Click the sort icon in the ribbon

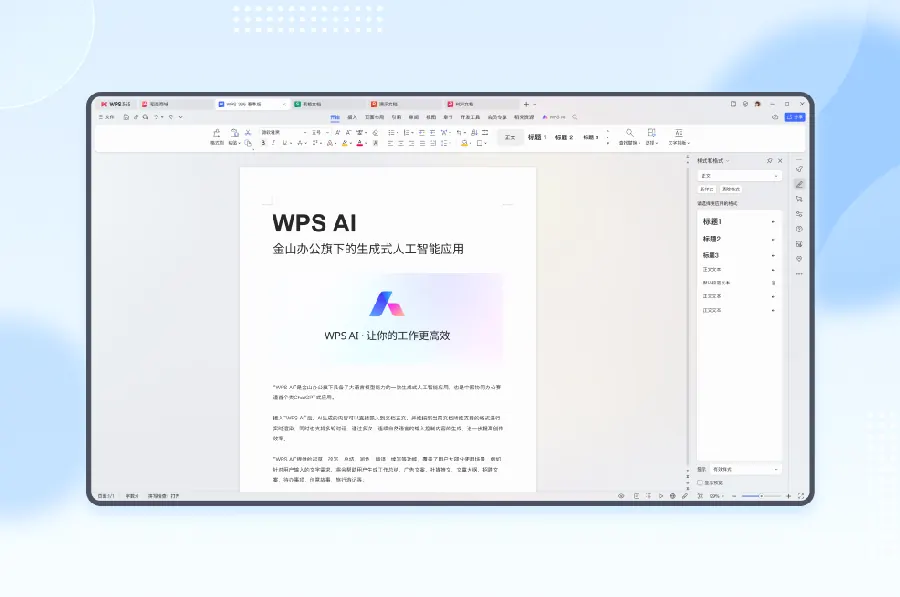click(474, 133)
